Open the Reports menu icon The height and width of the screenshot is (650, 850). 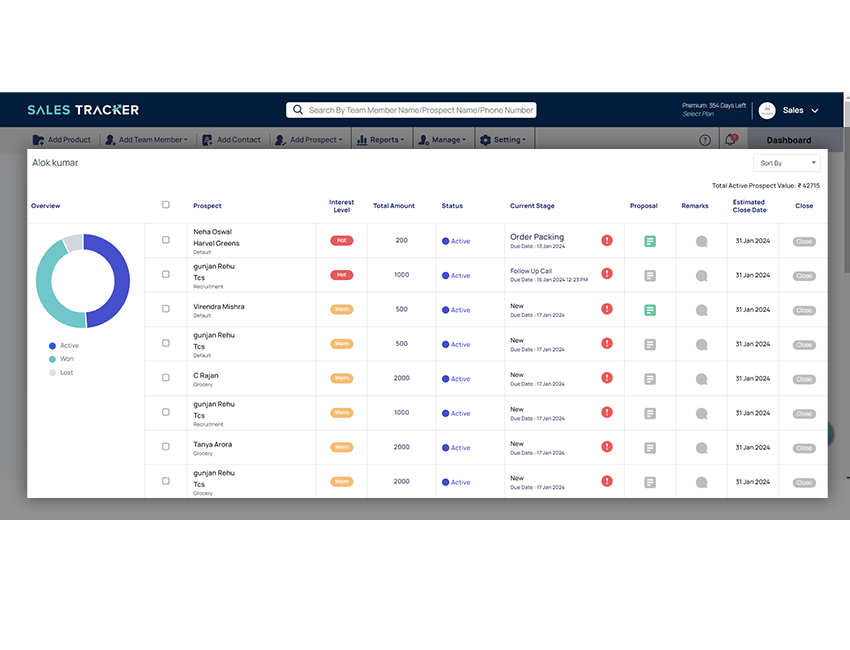click(361, 139)
